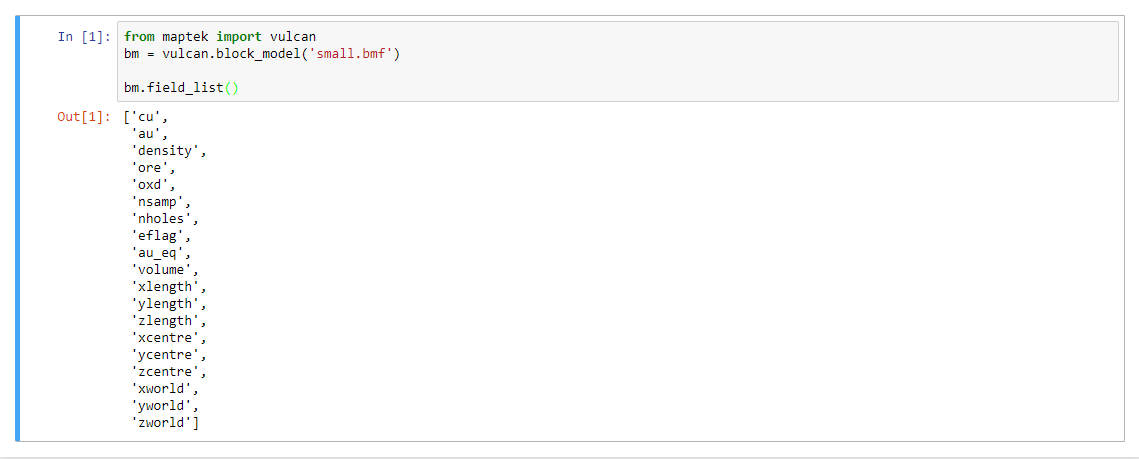Screen dimensions: 1139x459
Task: Click the 'ore' output entry
Action: pyautogui.click(x=153, y=168)
